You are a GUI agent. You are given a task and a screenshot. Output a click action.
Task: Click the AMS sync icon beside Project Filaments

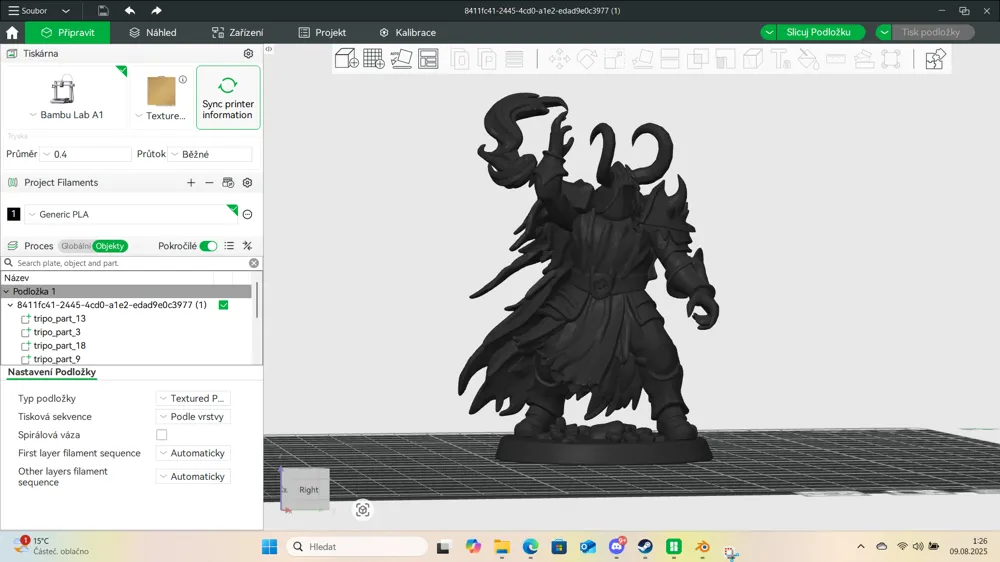[x=228, y=182]
